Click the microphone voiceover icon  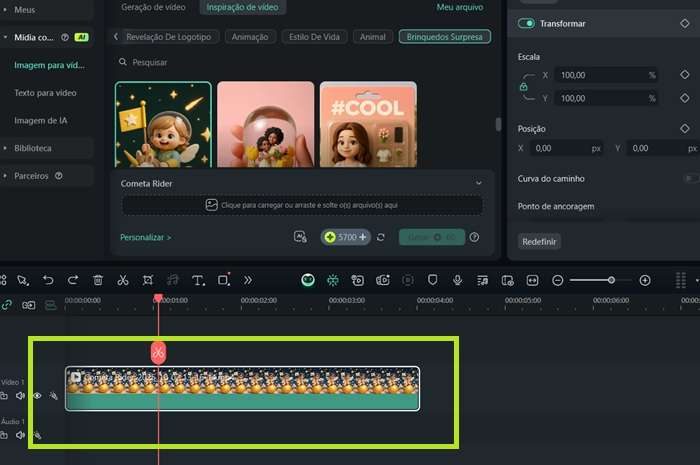click(x=457, y=280)
